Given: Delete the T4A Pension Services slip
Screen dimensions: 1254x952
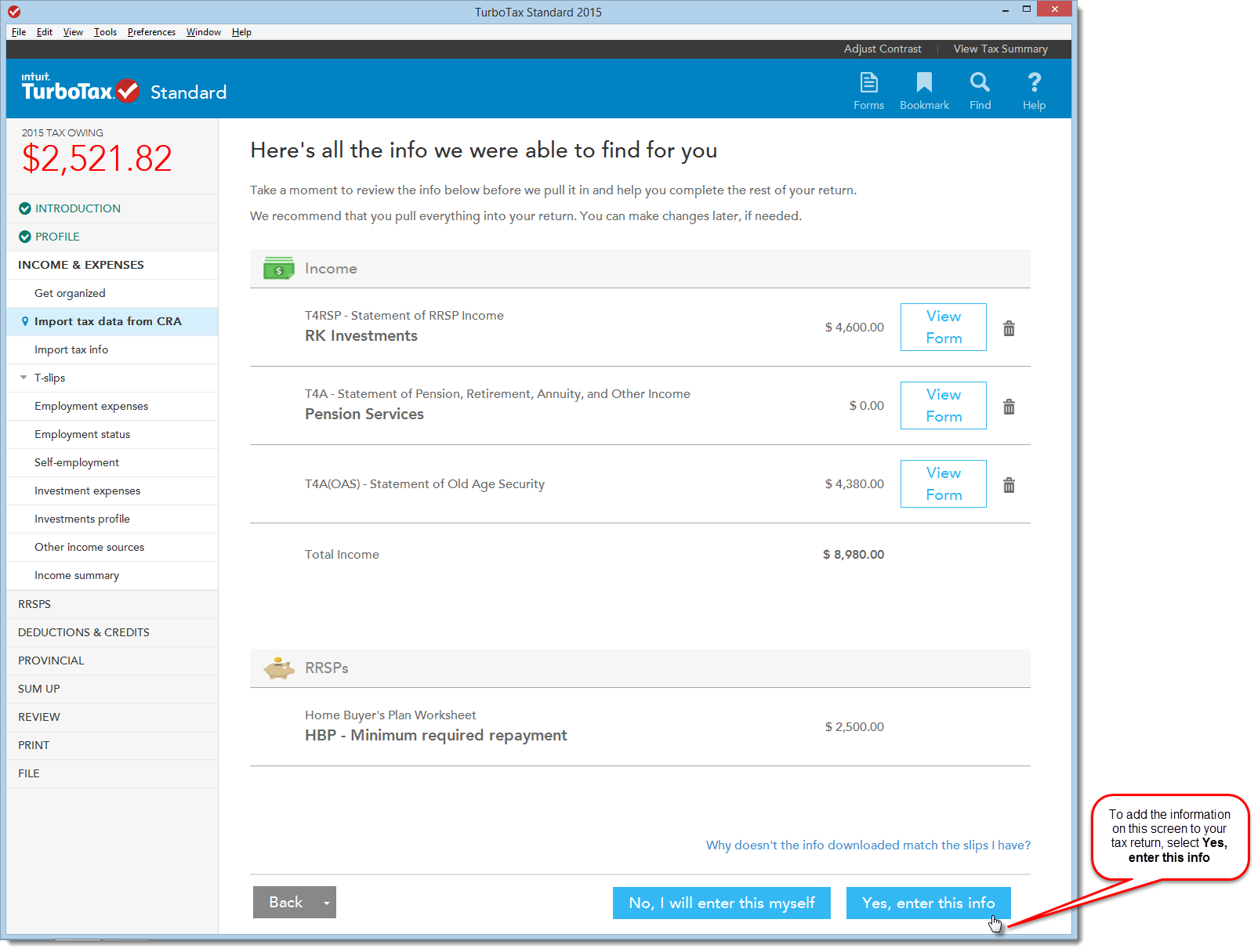Looking at the screenshot, I should [x=1009, y=407].
